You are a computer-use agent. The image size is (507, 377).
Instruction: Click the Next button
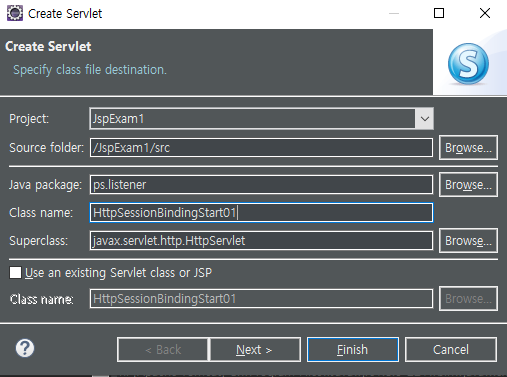pyautogui.click(x=255, y=350)
